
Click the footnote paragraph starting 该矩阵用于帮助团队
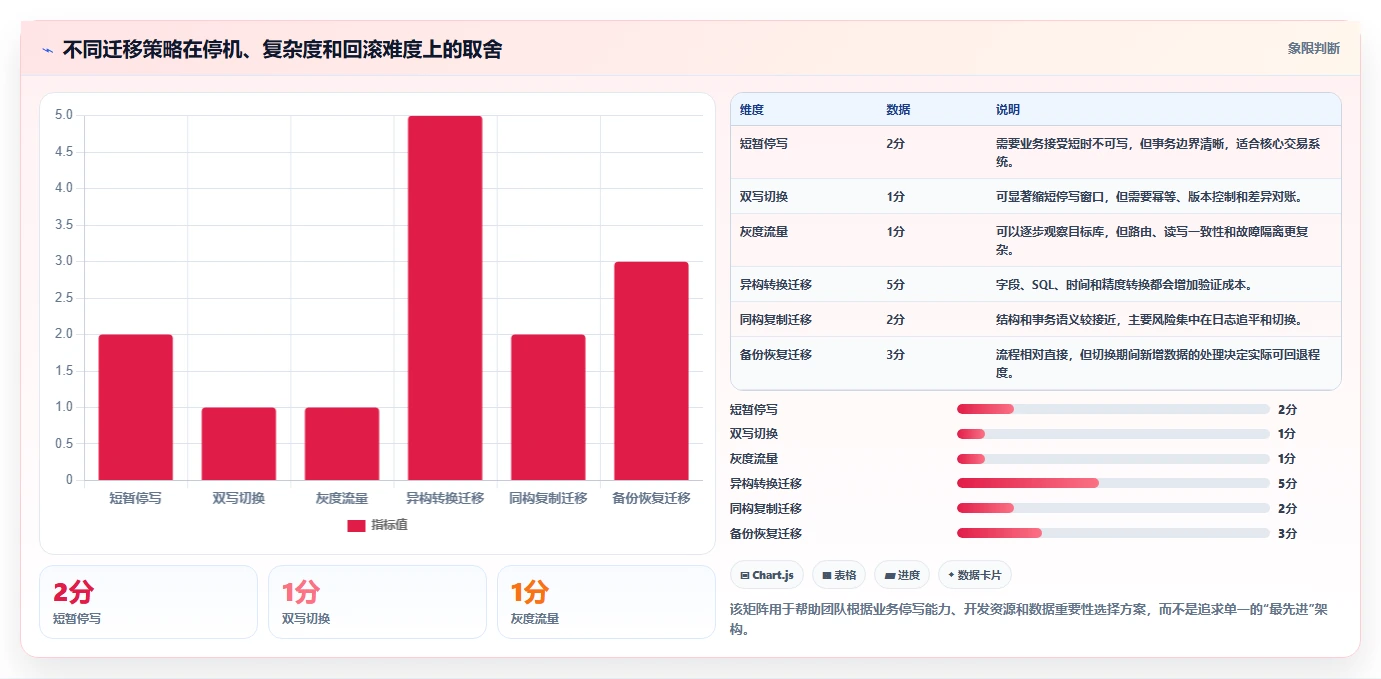tap(1030, 619)
